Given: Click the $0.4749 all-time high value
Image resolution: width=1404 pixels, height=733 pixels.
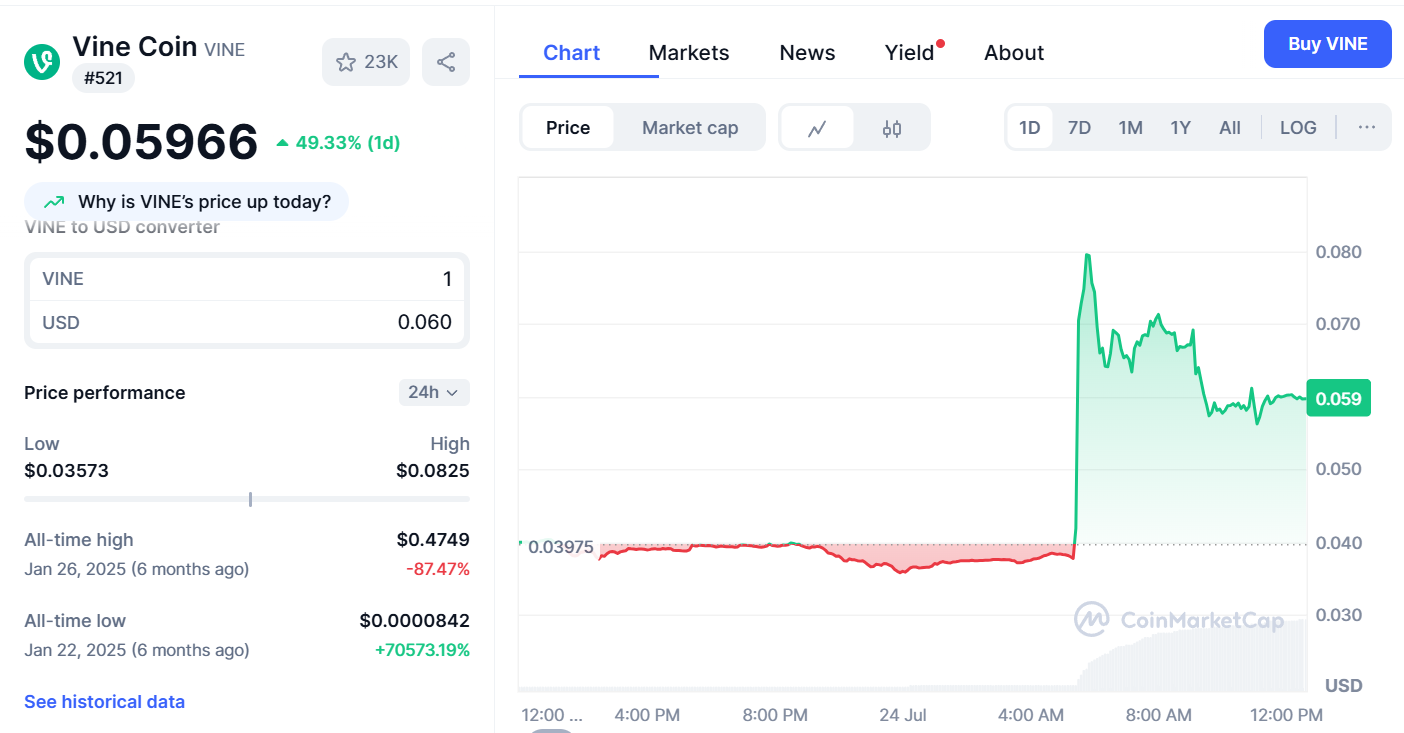Looking at the screenshot, I should pos(433,540).
